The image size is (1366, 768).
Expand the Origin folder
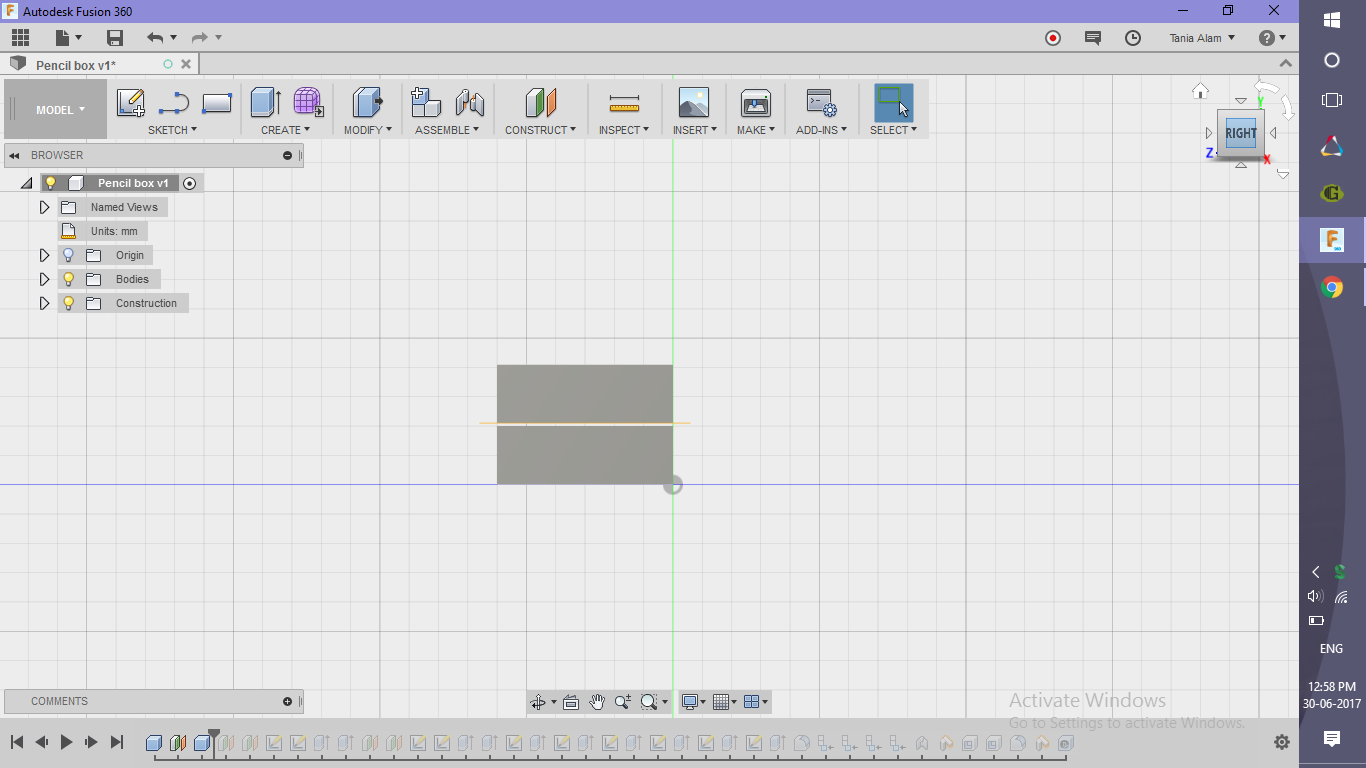tap(44, 255)
